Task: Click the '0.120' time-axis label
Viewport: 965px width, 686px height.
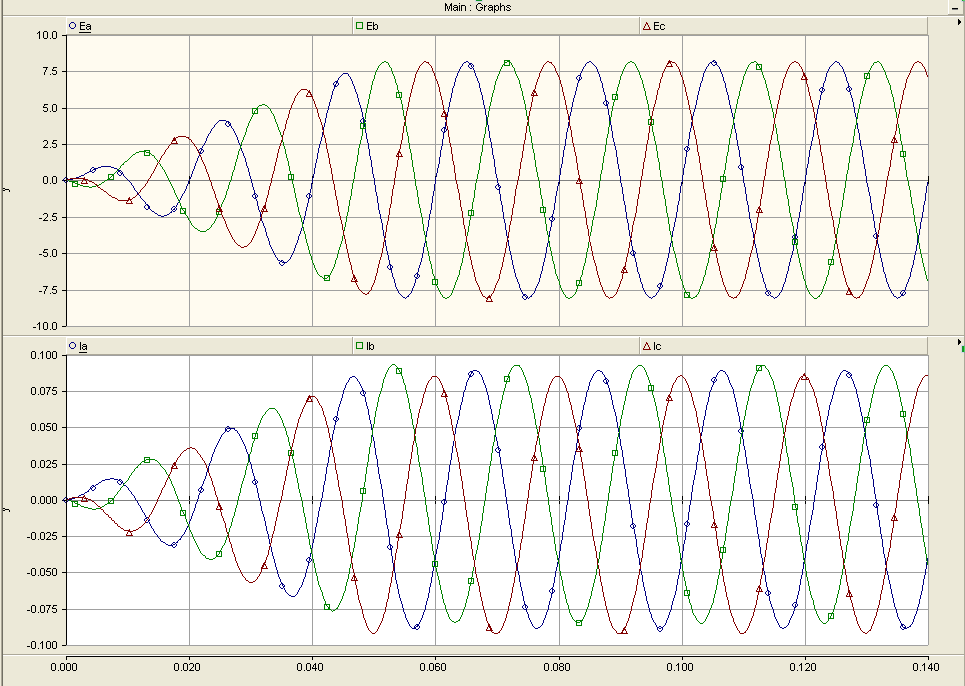Action: [804, 668]
